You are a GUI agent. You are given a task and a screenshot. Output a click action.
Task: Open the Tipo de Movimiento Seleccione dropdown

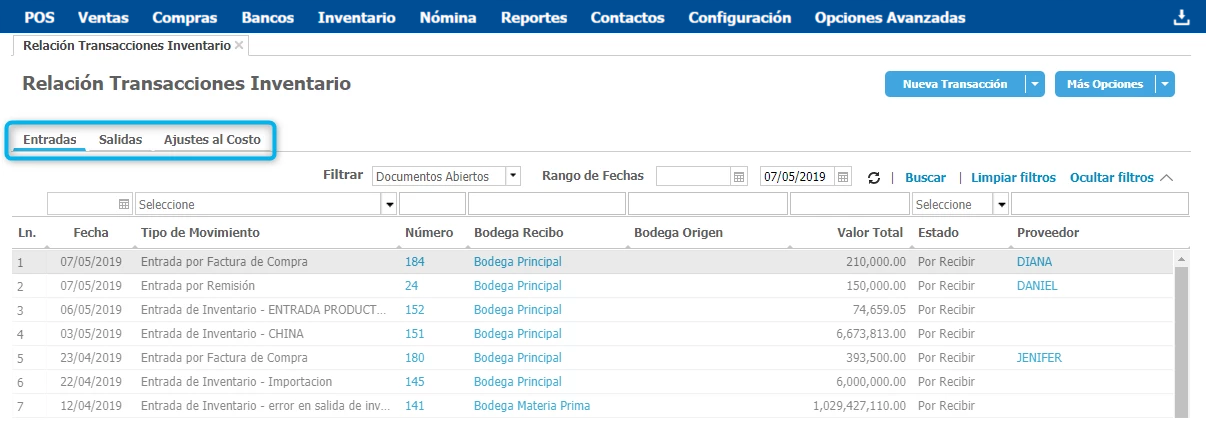[388, 204]
